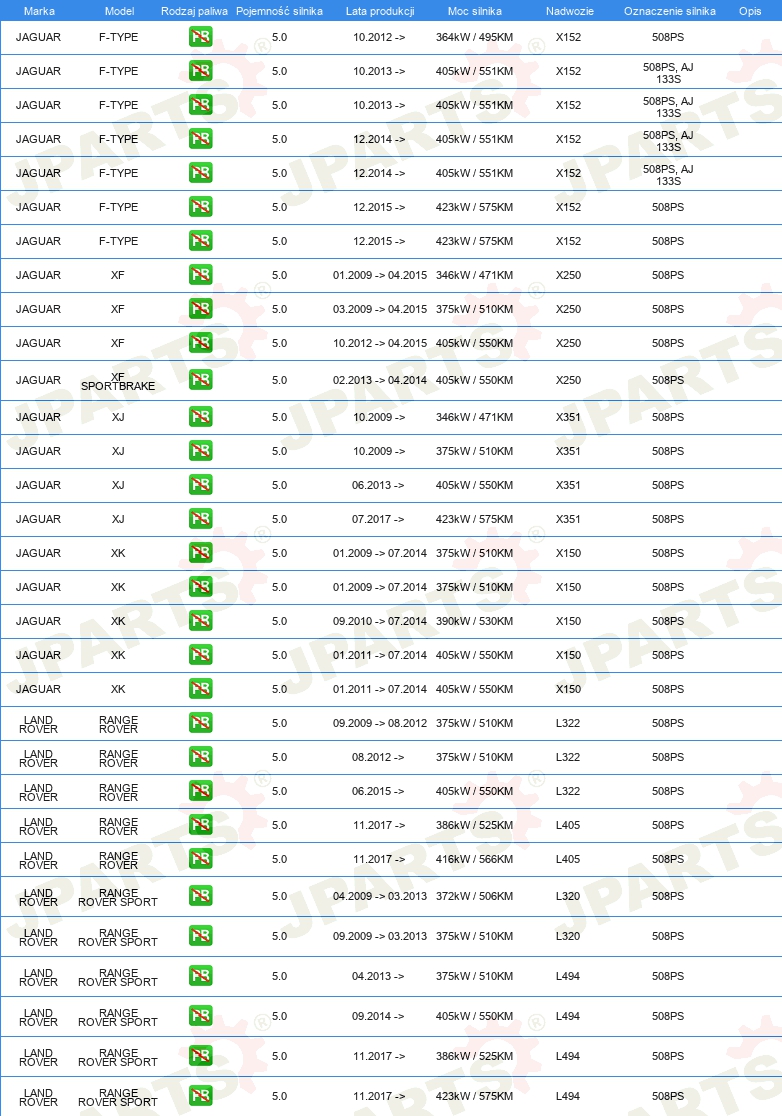The image size is (782, 1116).
Task: Select the '04.2009 -> 03.2013' production years cell
Action: tap(380, 896)
